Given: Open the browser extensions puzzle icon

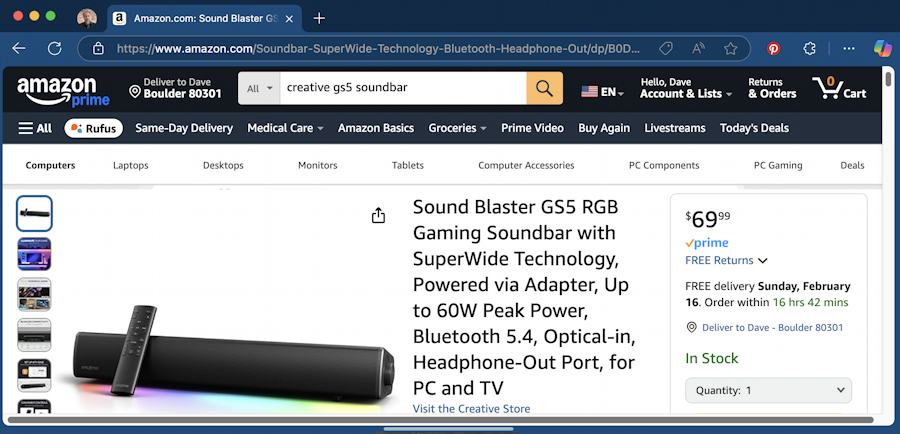Looking at the screenshot, I should [x=809, y=49].
